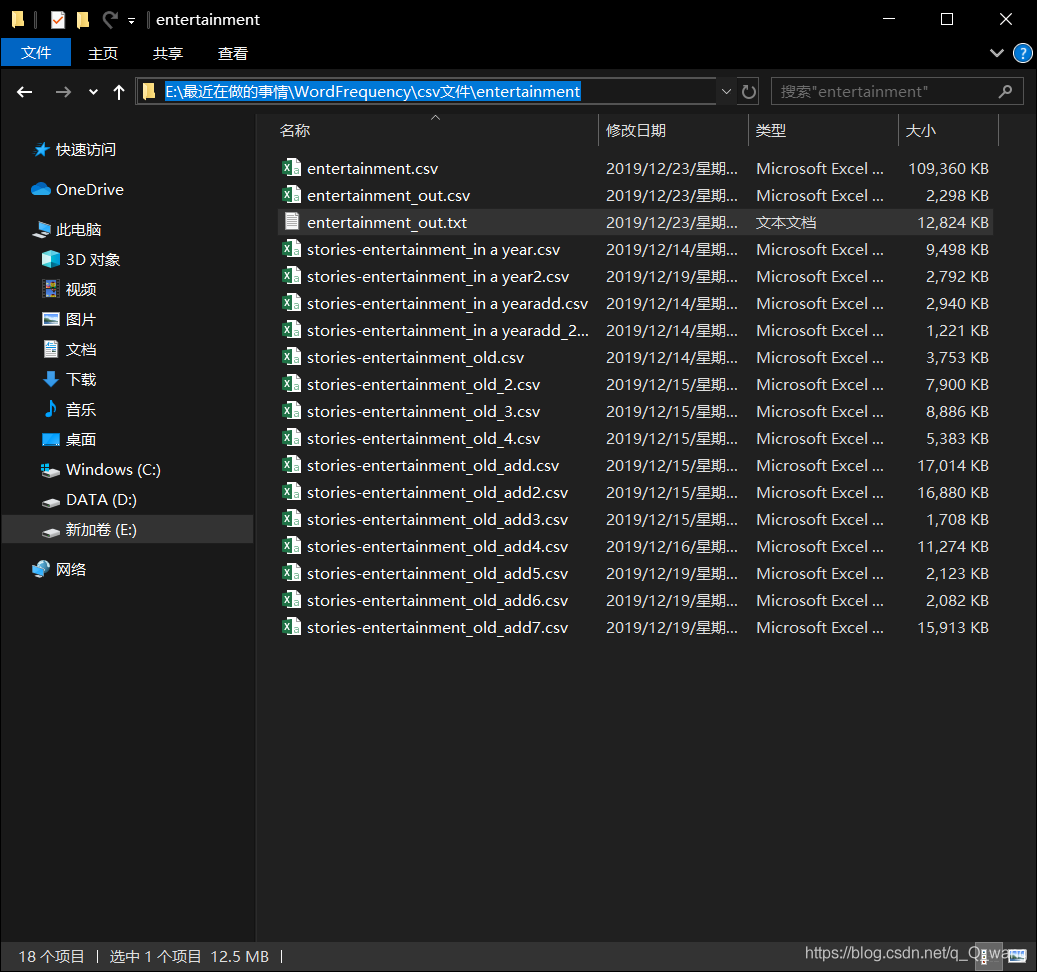
Task: Switch to the 查看 ribbon tab
Action: coord(233,53)
